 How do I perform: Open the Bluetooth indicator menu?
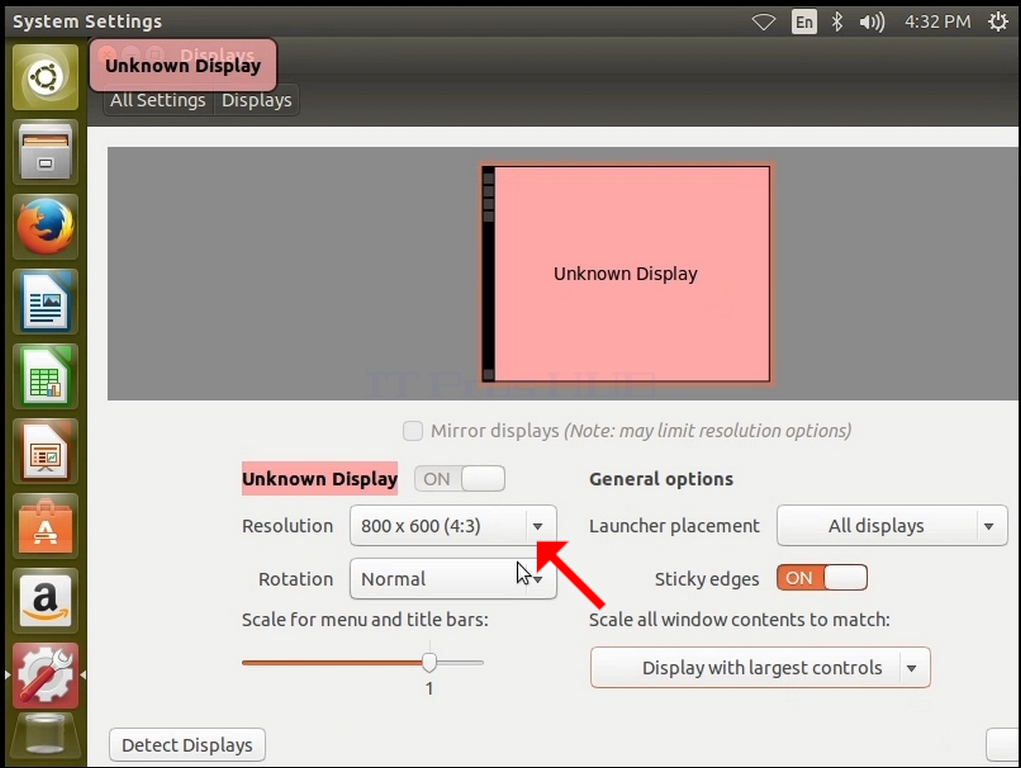coord(837,22)
